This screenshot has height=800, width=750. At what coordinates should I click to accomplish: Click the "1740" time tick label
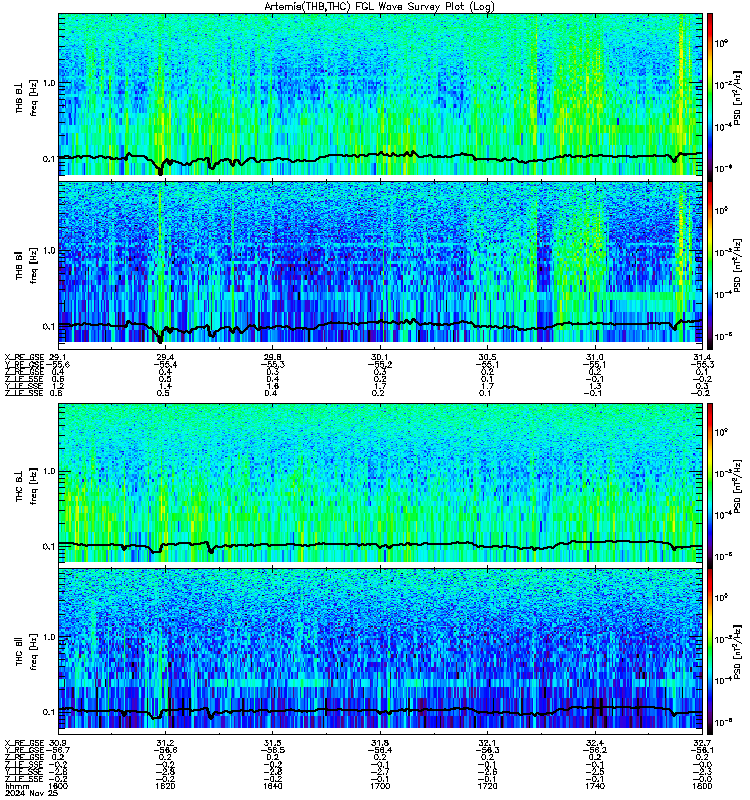[594, 786]
